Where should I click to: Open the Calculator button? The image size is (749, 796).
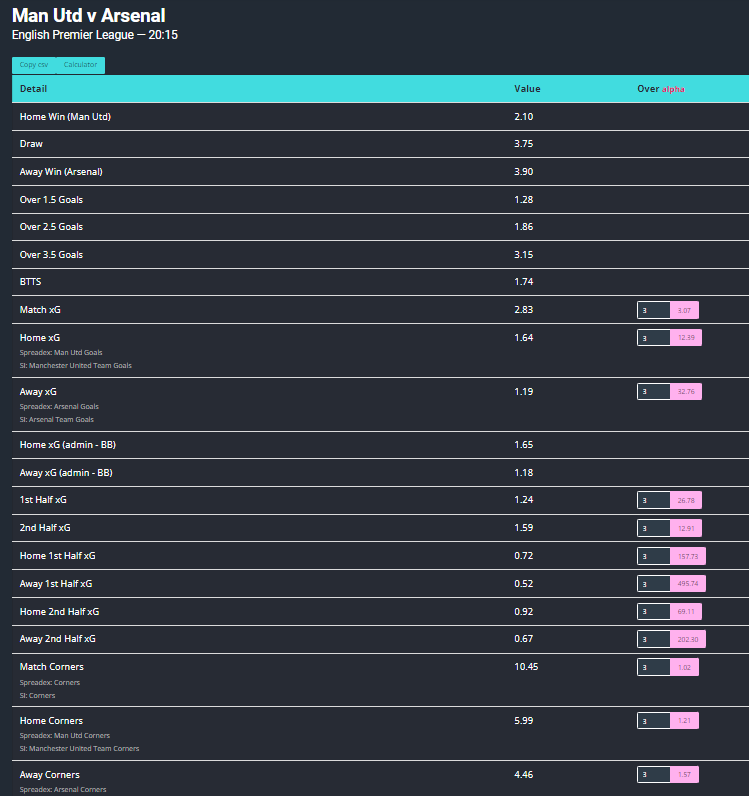(80, 65)
